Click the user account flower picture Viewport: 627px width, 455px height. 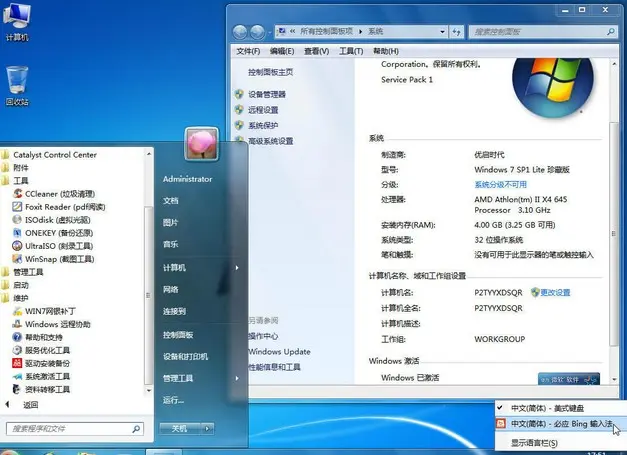click(x=202, y=144)
